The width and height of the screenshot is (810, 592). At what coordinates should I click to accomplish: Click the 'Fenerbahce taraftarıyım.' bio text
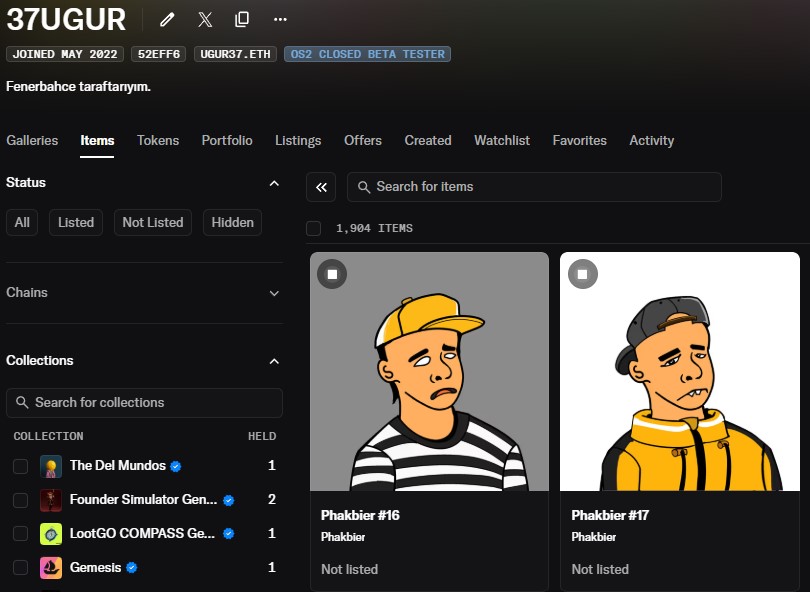pyautogui.click(x=79, y=87)
